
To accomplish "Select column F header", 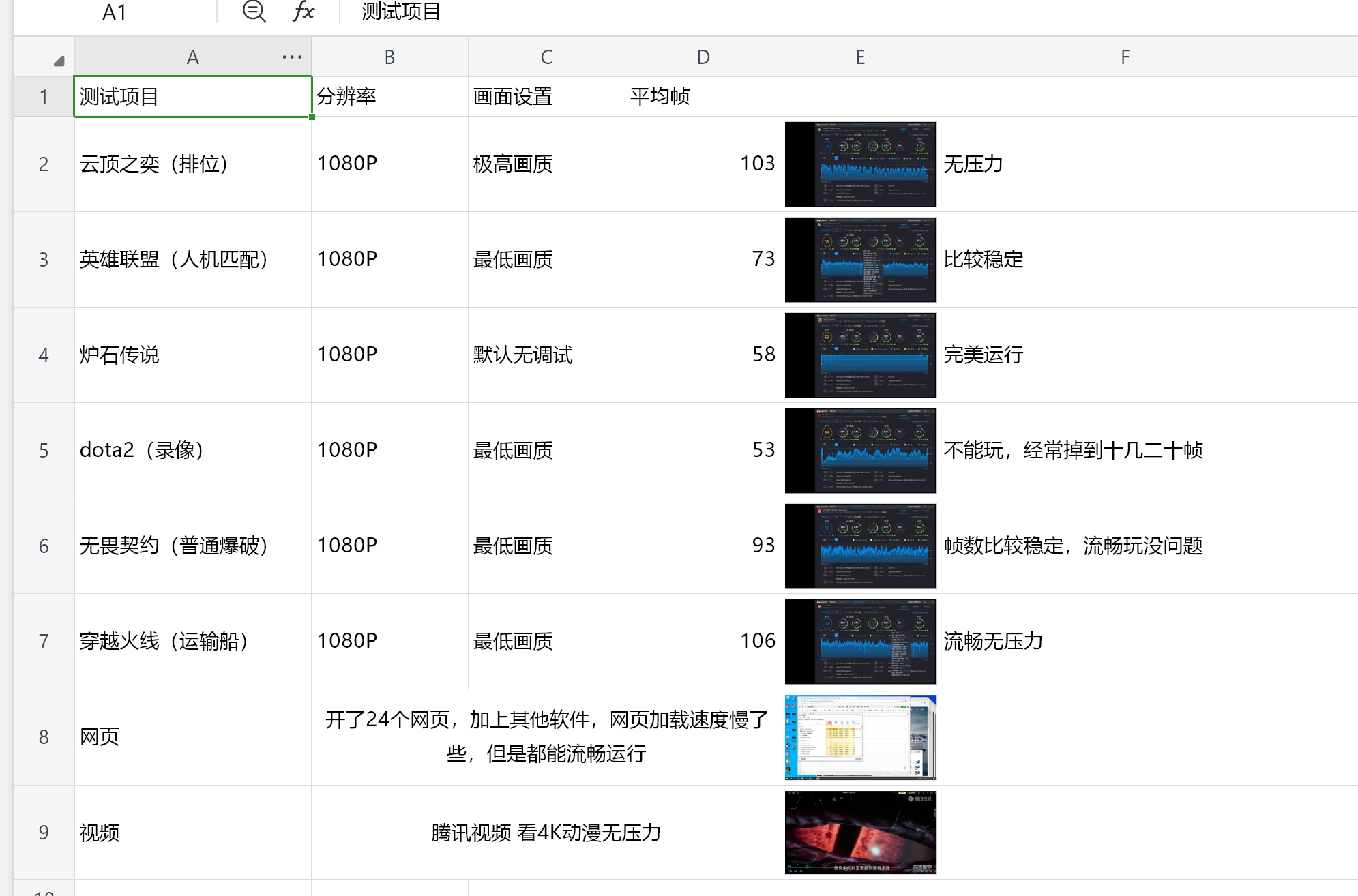I will pyautogui.click(x=1125, y=57).
